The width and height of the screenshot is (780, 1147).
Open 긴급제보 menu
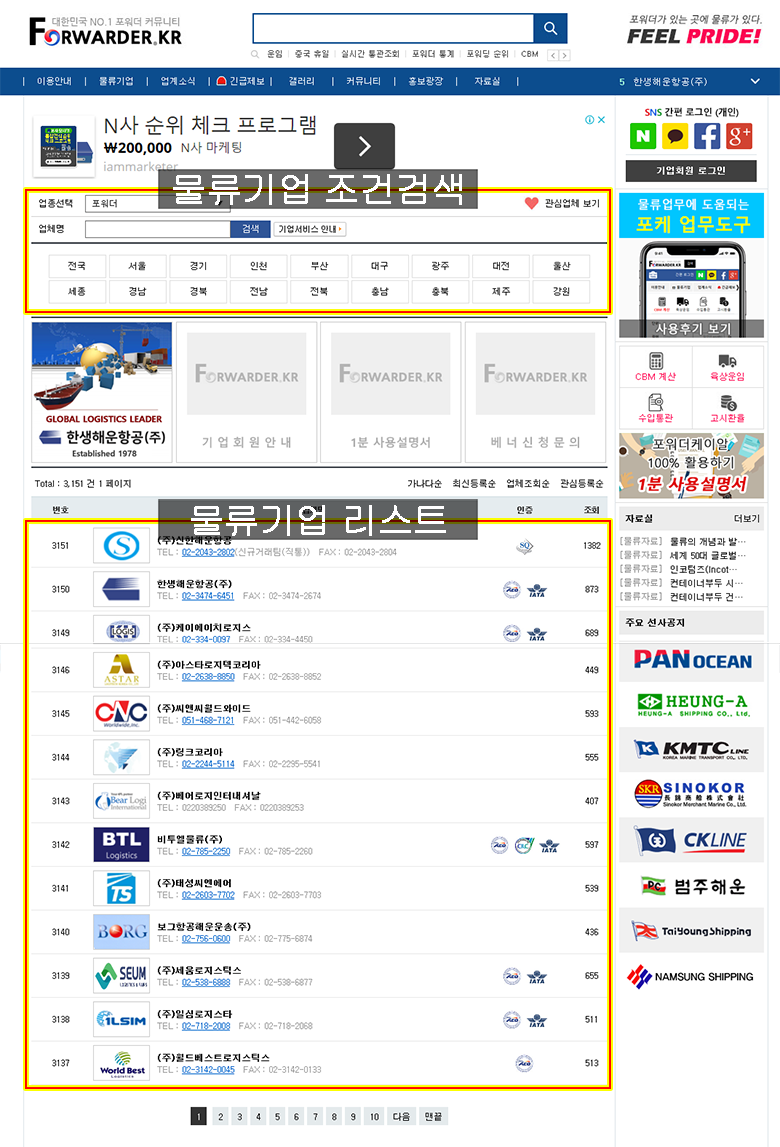tap(241, 81)
